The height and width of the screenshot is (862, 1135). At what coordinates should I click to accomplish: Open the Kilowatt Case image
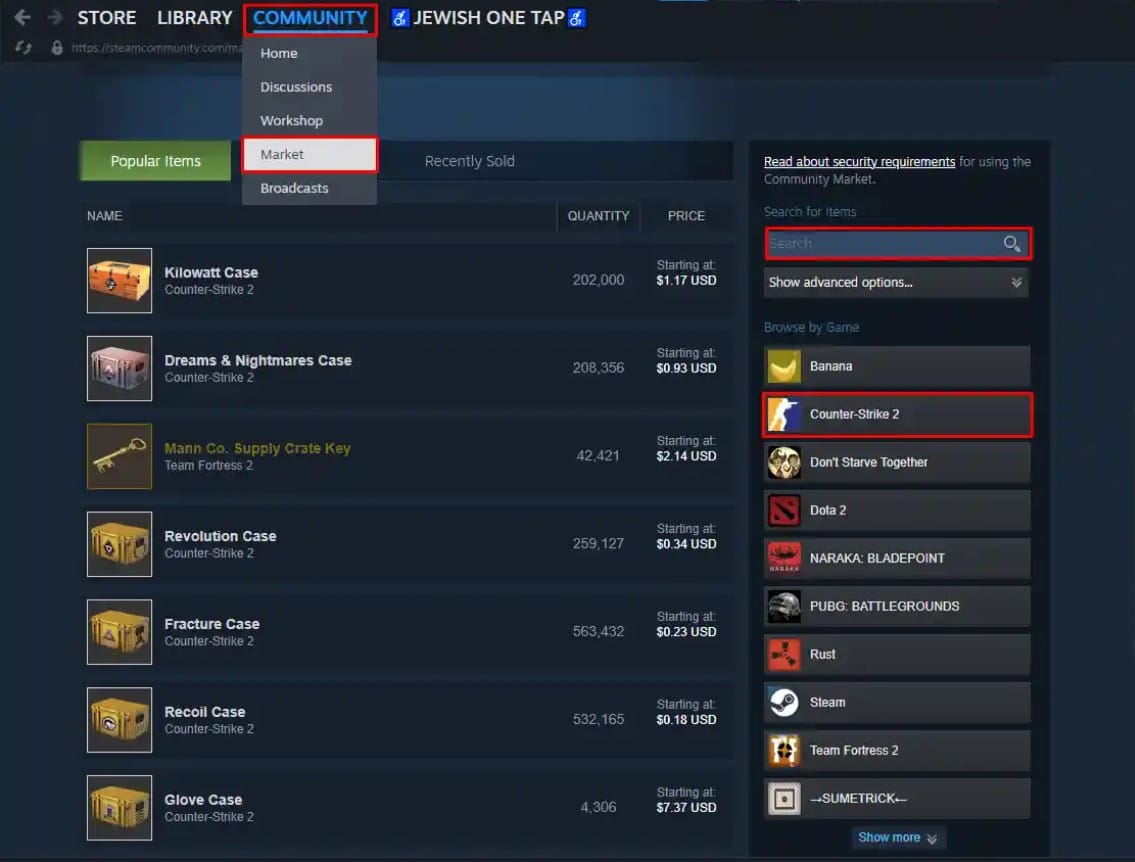[119, 281]
